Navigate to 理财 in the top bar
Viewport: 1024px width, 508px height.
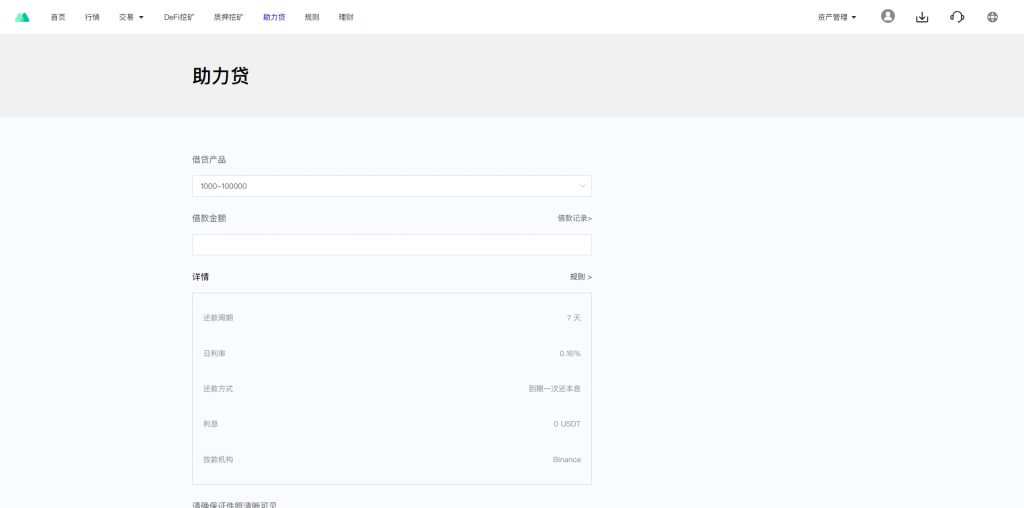(x=346, y=17)
